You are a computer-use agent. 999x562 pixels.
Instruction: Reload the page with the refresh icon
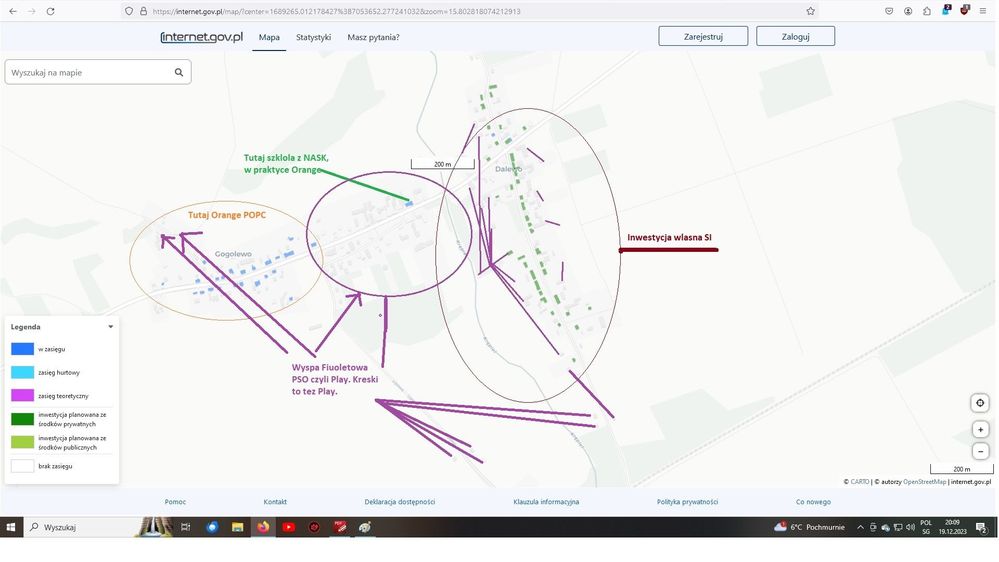[50, 11]
